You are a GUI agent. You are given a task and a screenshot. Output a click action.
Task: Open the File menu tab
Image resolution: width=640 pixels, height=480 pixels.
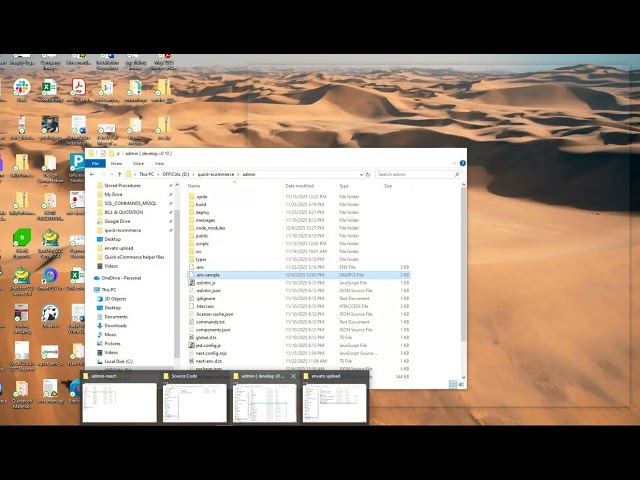pyautogui.click(x=96, y=164)
